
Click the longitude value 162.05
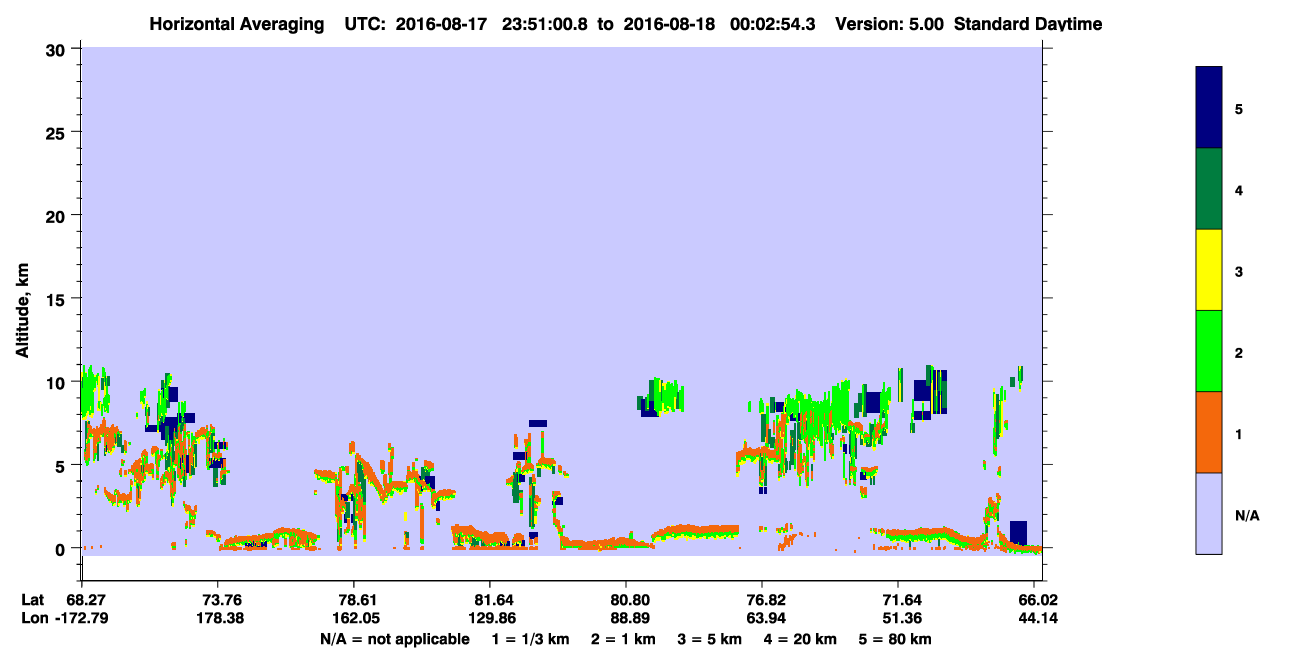(354, 618)
